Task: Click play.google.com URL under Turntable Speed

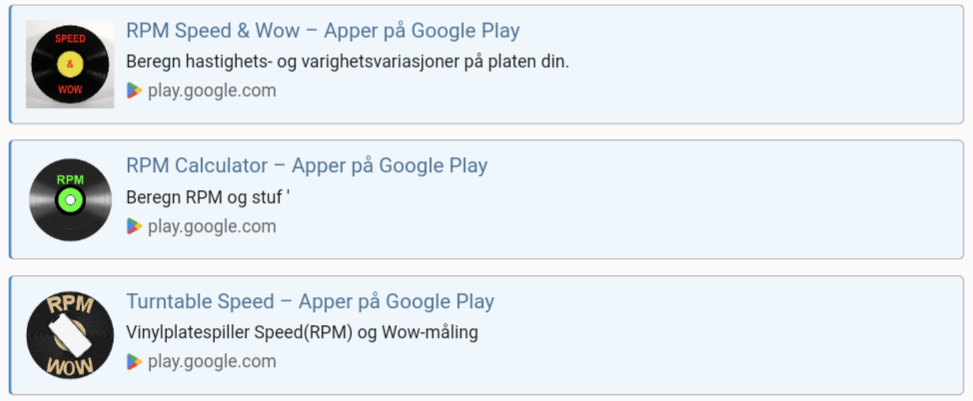Action: click(x=212, y=362)
